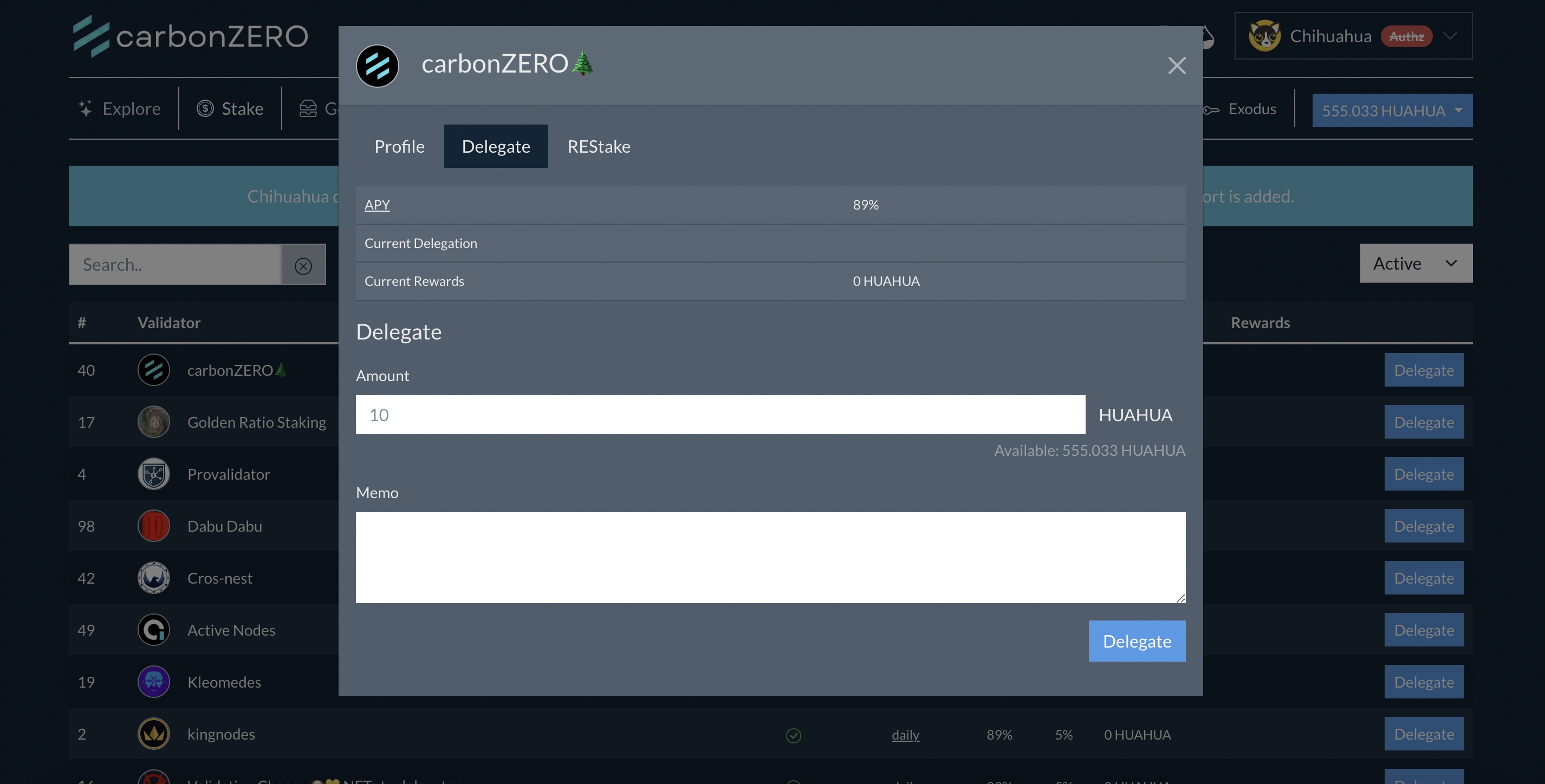Viewport: 1545px width, 784px height.
Task: Open the Exodus wallet item
Action: (x=1239, y=109)
